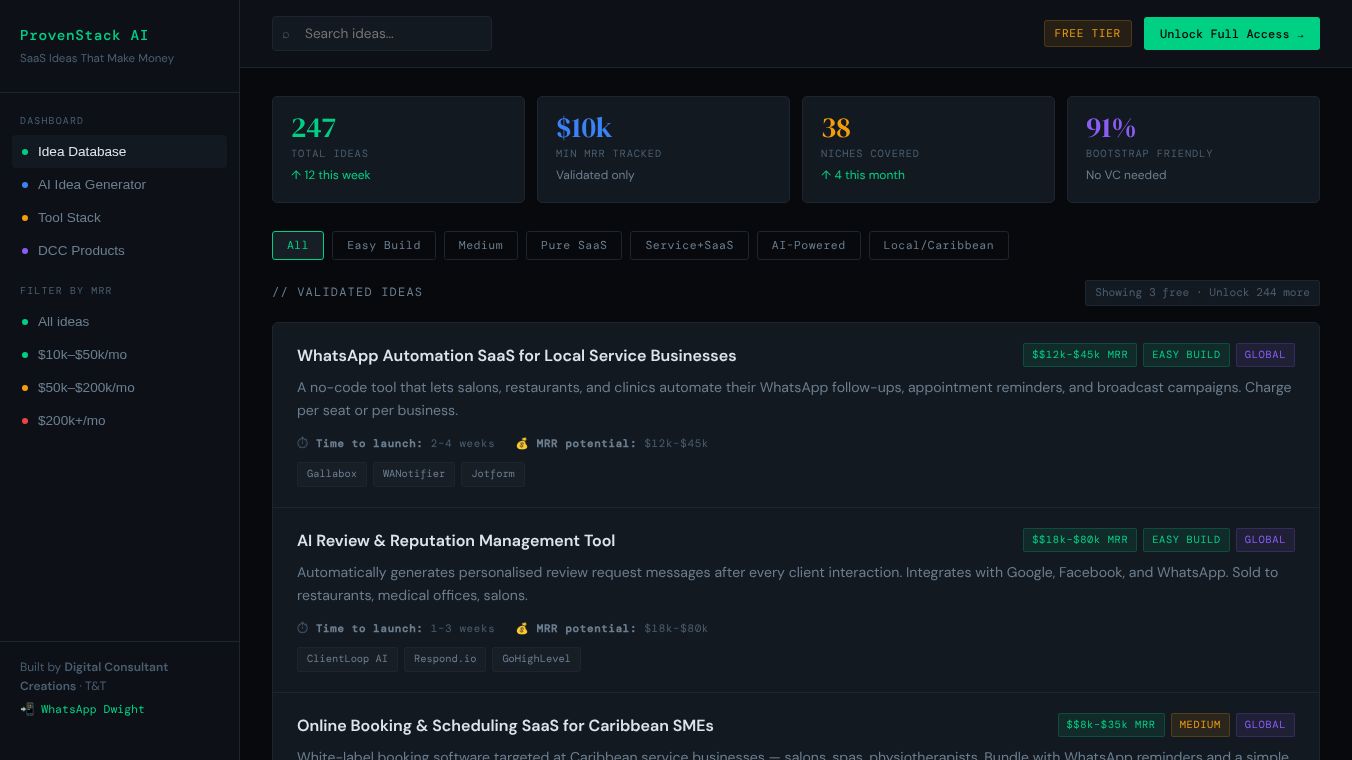Focus the Search ideas field
This screenshot has height=760, width=1352.
click(382, 33)
